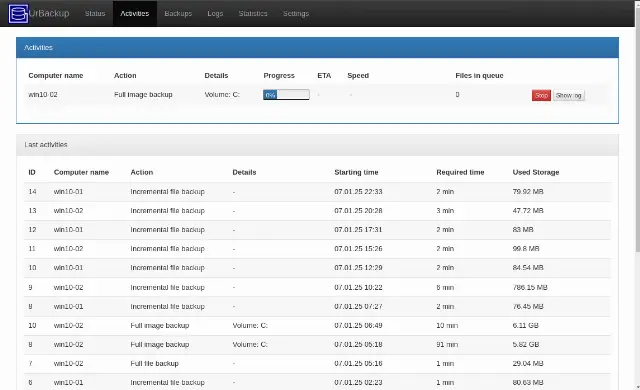Click the 29.04 MB storage value
The image size is (640, 390).
(x=528, y=363)
